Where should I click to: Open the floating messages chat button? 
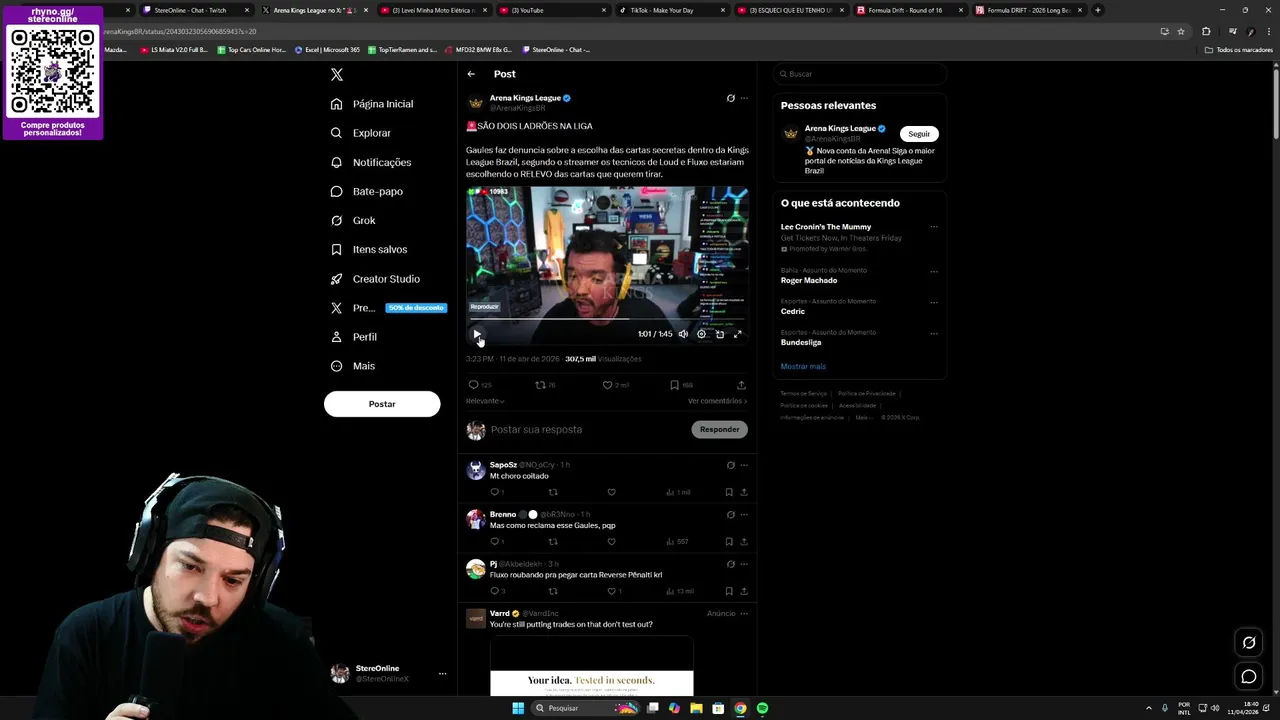click(x=1249, y=677)
